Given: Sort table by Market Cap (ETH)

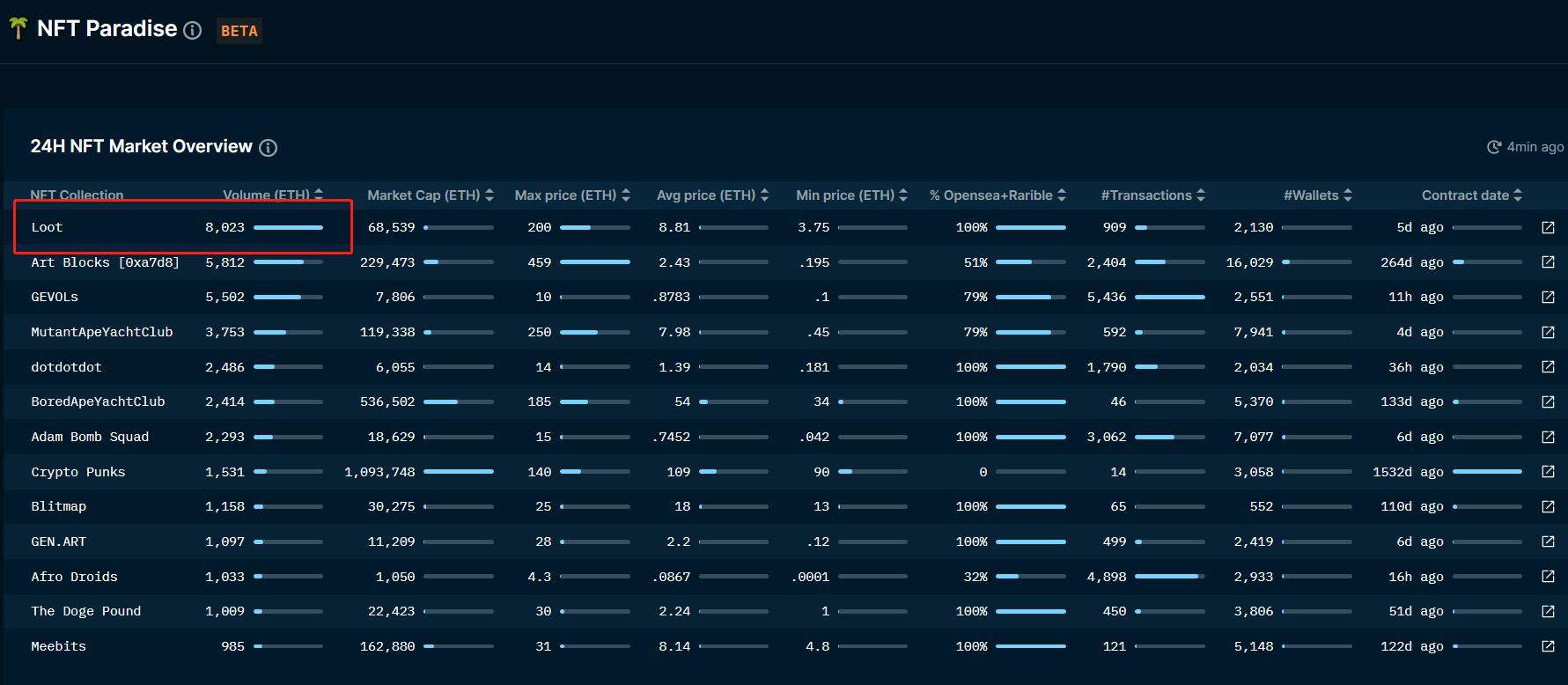Looking at the screenshot, I should [x=430, y=195].
